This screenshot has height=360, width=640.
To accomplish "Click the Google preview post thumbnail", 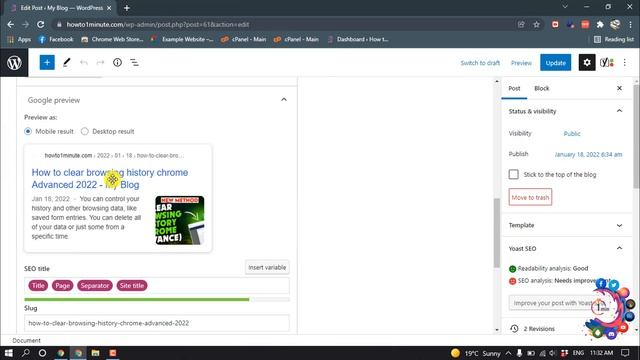I will pos(180,220).
